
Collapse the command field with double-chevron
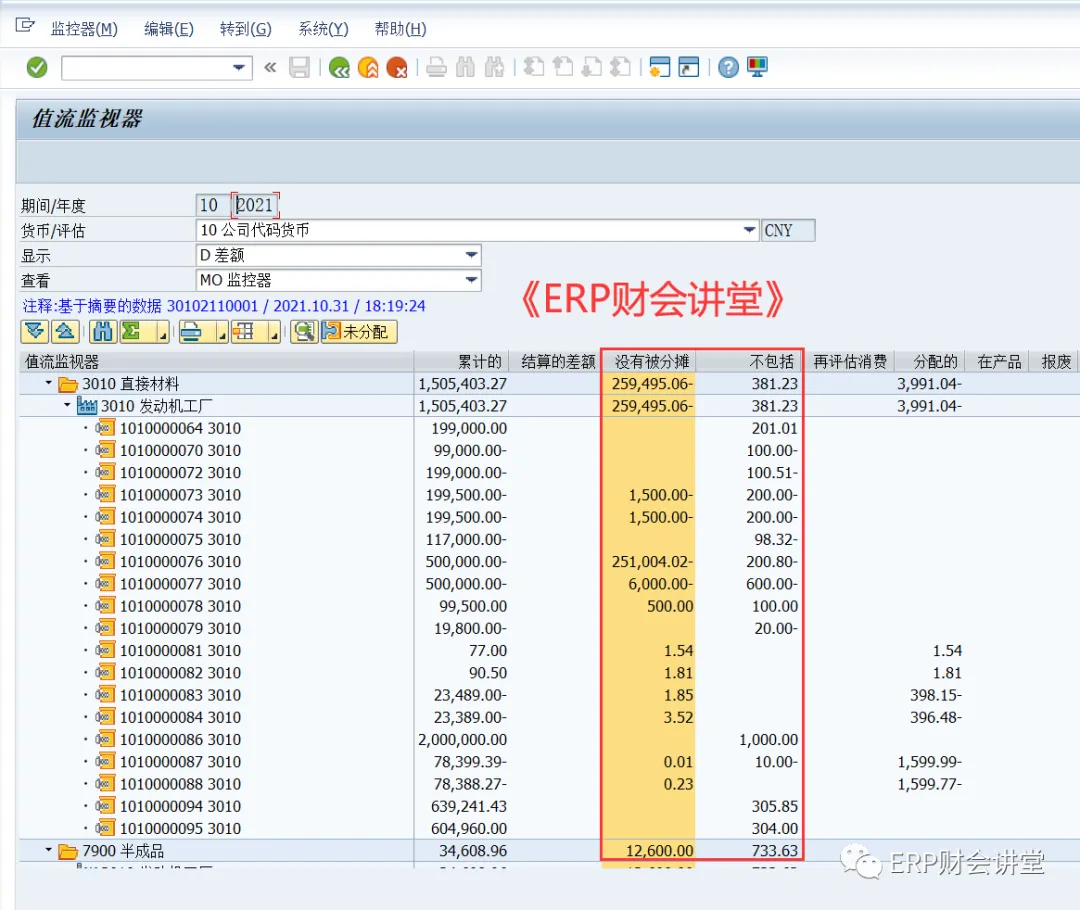click(270, 68)
